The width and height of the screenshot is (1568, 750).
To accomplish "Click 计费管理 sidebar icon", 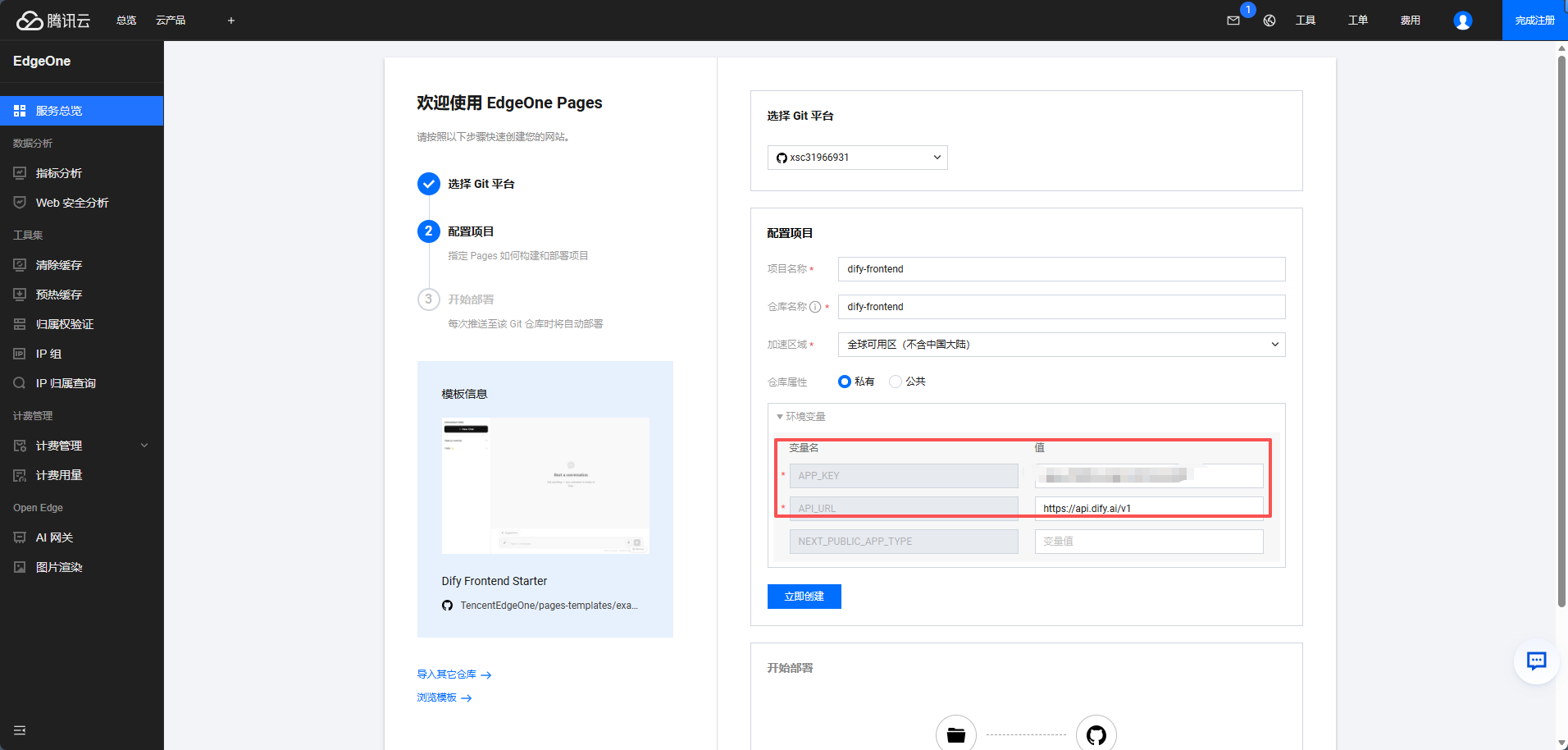I will click(x=20, y=446).
